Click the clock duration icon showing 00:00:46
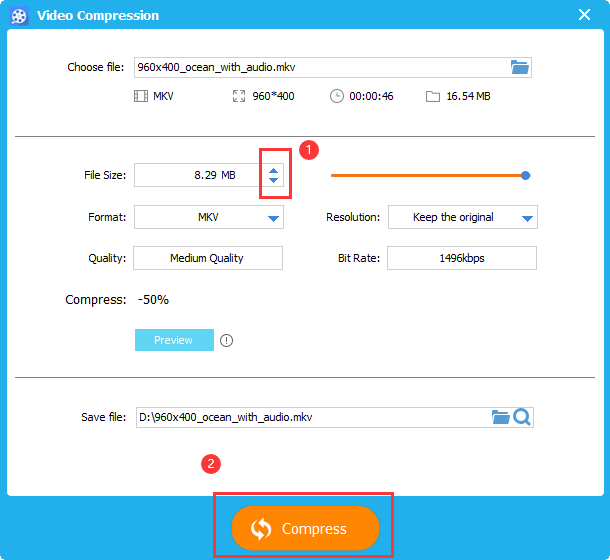This screenshot has height=560, width=610. [337, 96]
